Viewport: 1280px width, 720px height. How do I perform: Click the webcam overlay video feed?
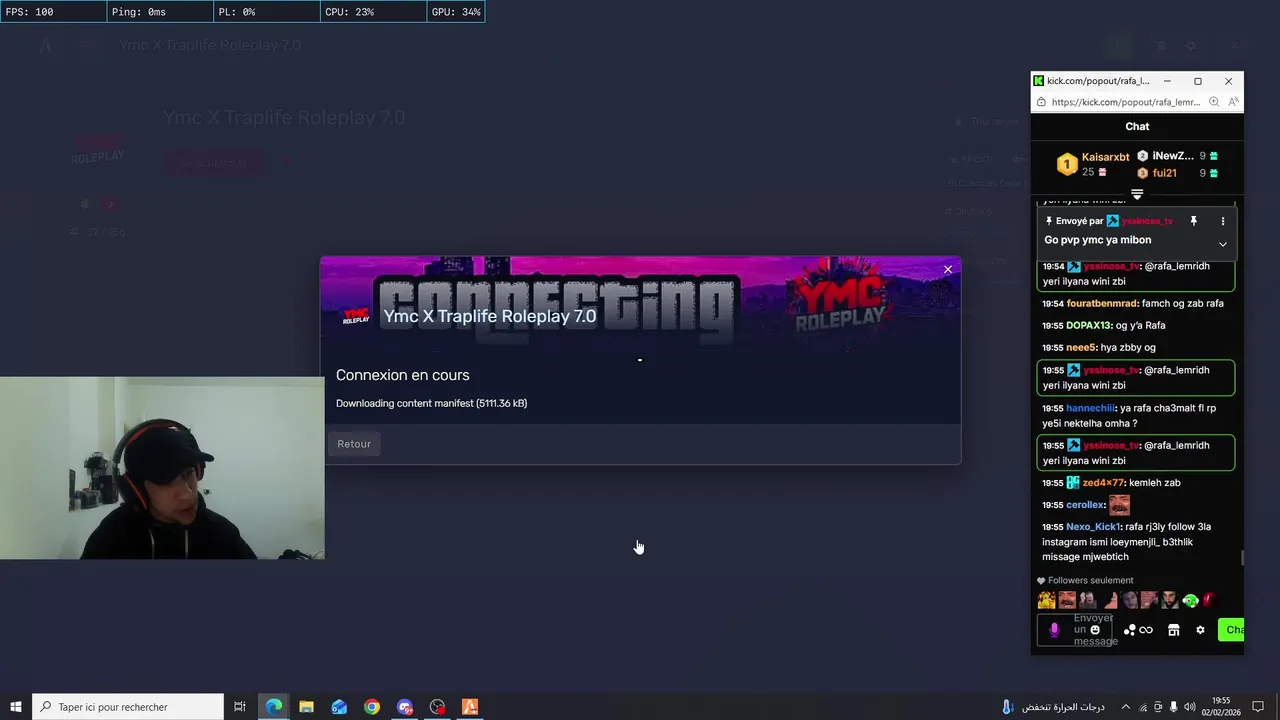162,468
